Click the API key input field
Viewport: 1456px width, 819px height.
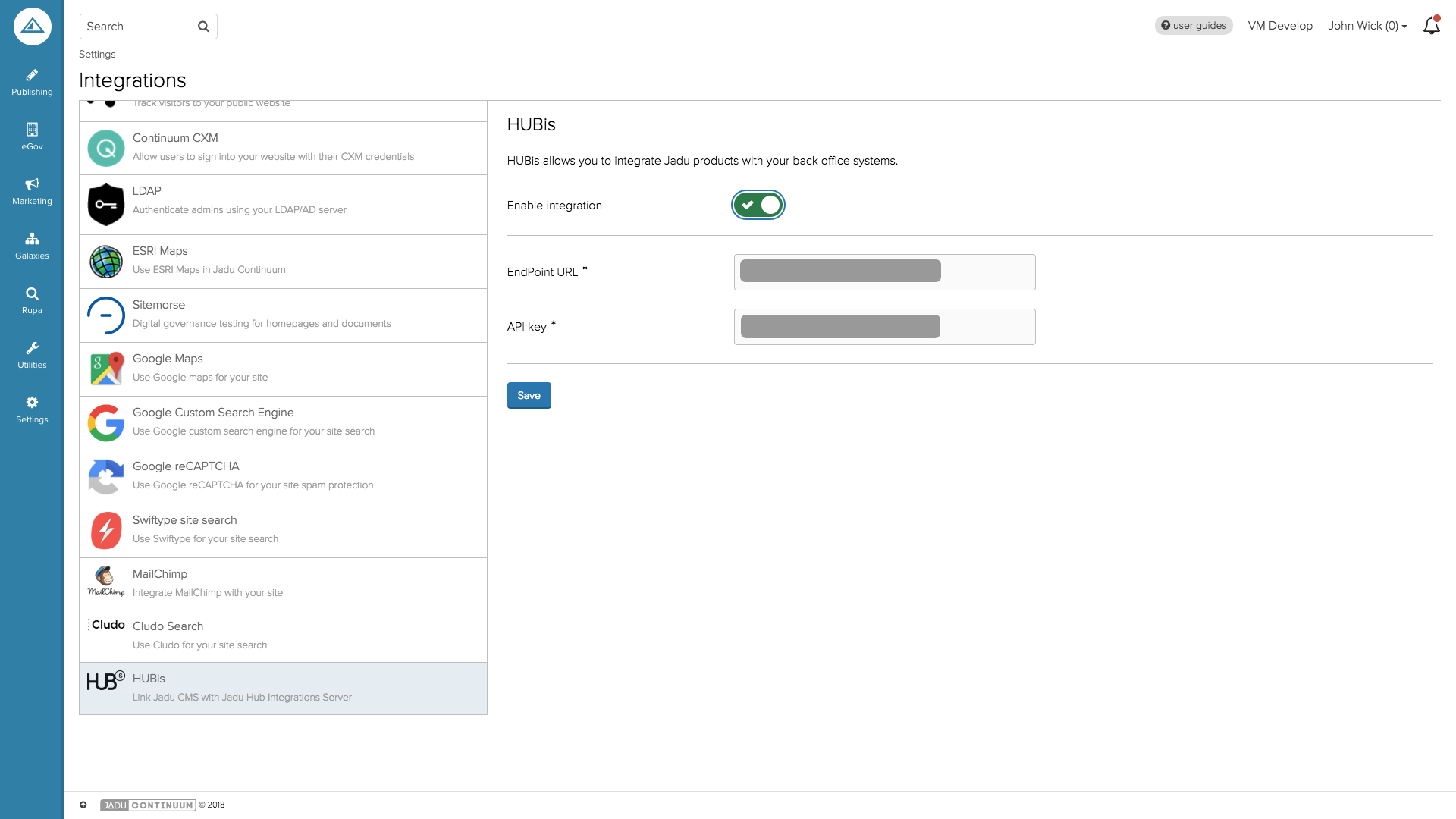(x=884, y=327)
